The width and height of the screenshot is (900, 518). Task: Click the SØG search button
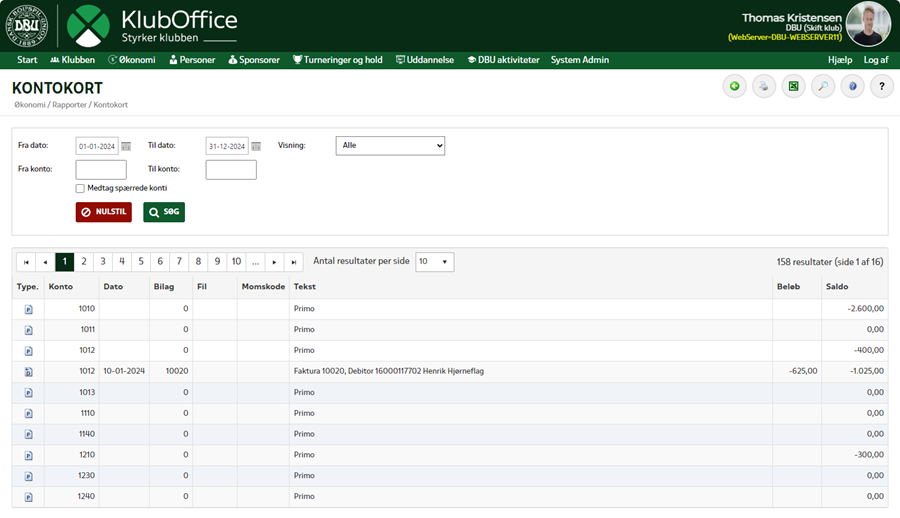pos(164,212)
